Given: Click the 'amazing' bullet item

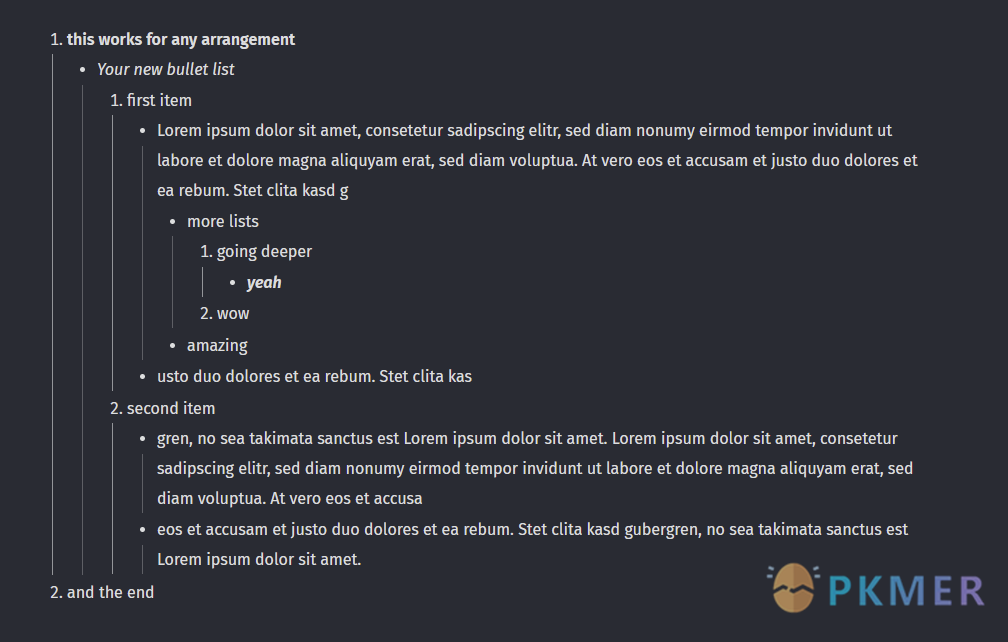Looking at the screenshot, I should tap(217, 346).
